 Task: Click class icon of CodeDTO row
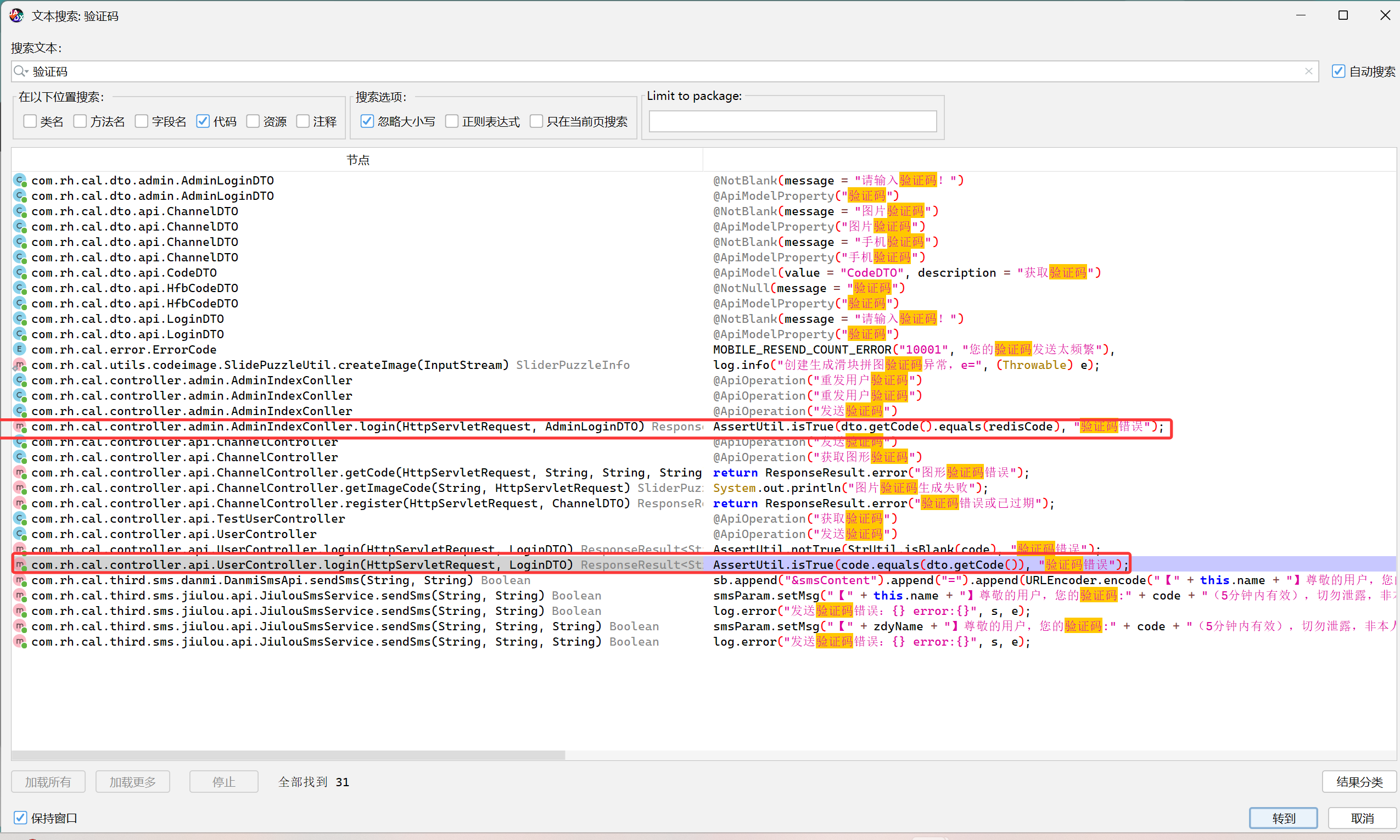tap(20, 273)
